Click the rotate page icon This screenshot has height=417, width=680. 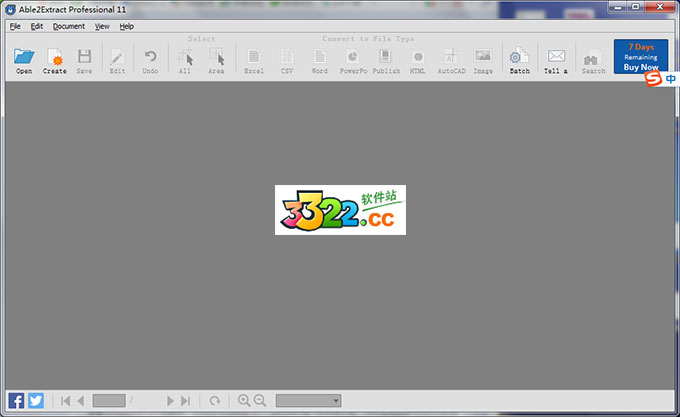tap(214, 400)
